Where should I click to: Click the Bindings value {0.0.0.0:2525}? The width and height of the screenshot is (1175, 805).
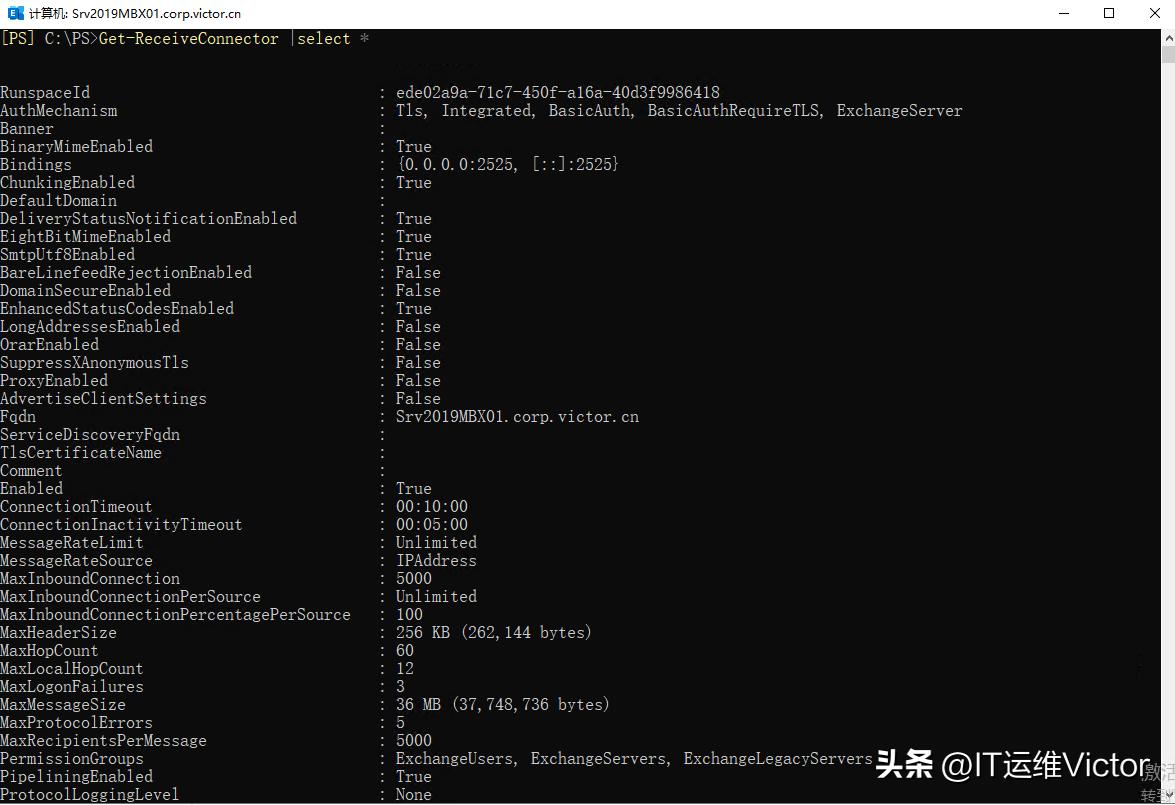tap(507, 164)
